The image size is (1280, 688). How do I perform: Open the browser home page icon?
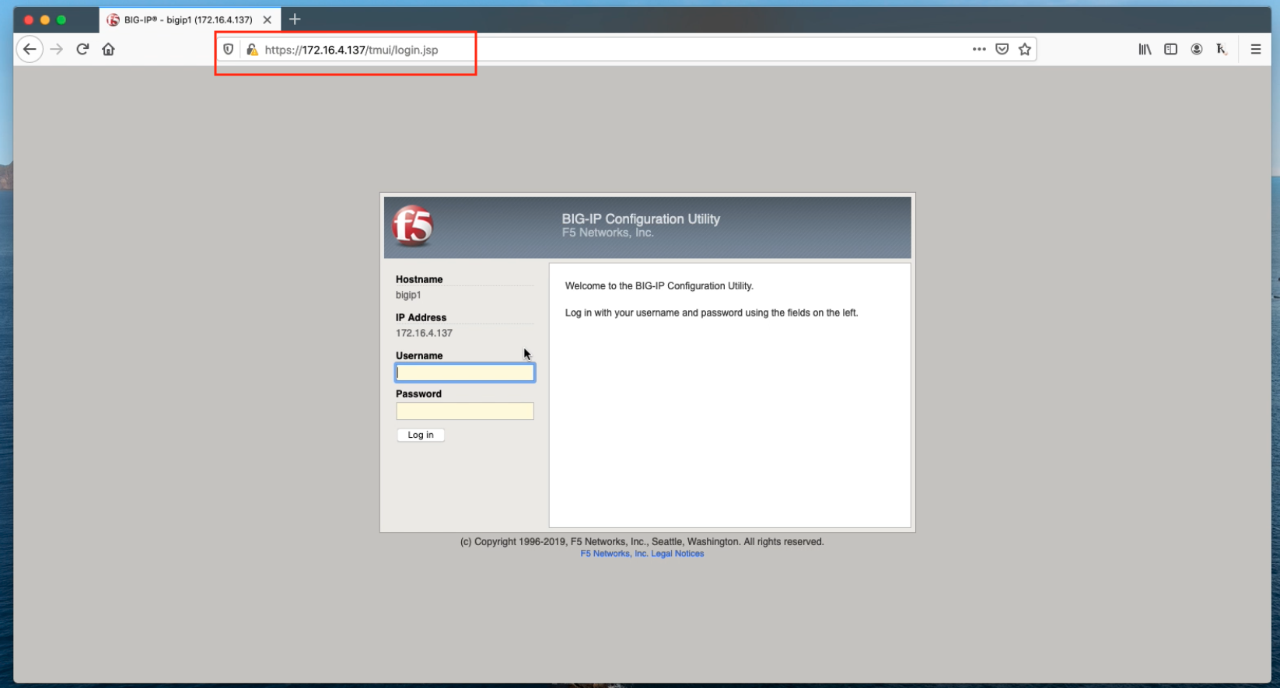point(108,49)
